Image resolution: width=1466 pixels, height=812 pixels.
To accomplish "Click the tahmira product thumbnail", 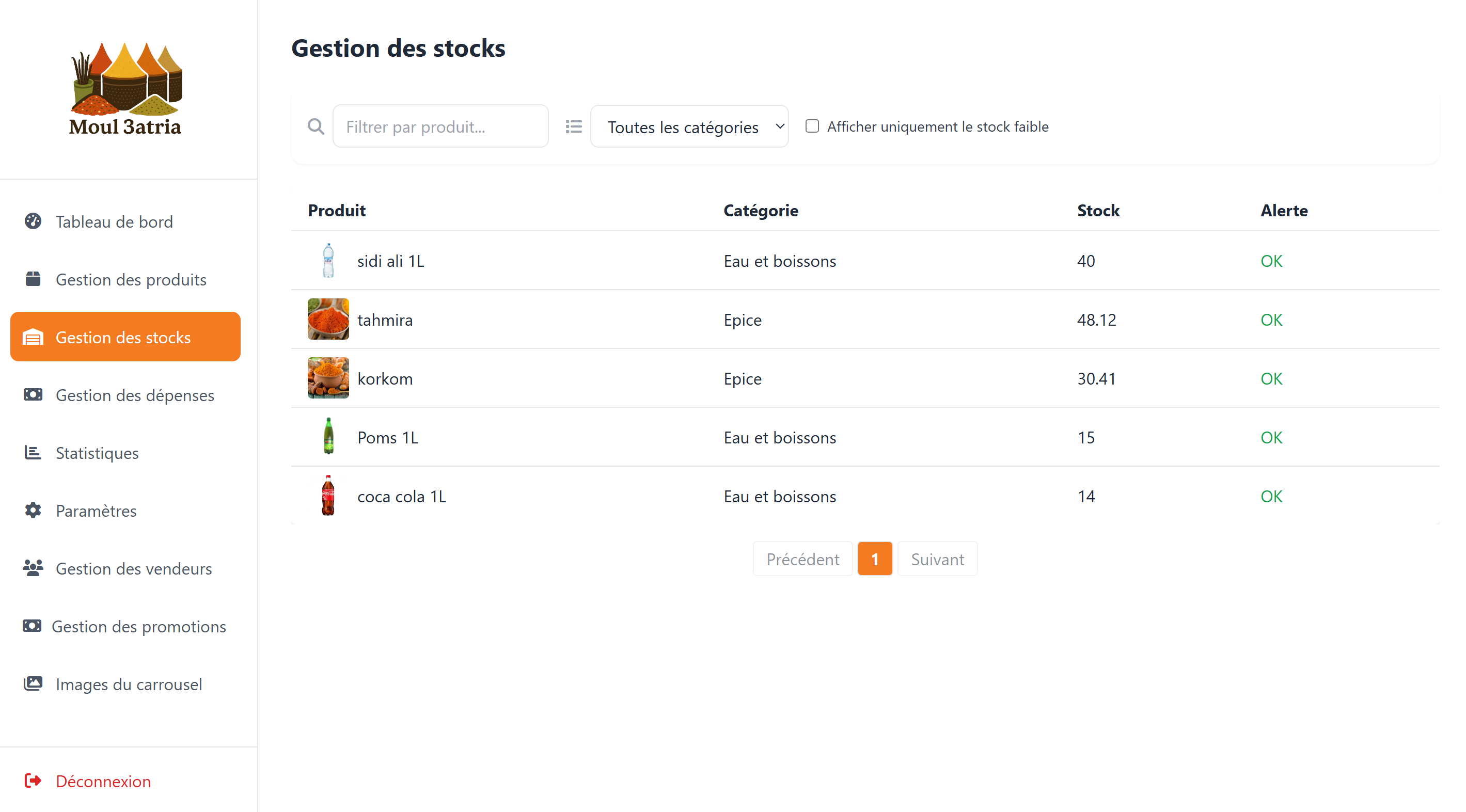I will coord(328,319).
